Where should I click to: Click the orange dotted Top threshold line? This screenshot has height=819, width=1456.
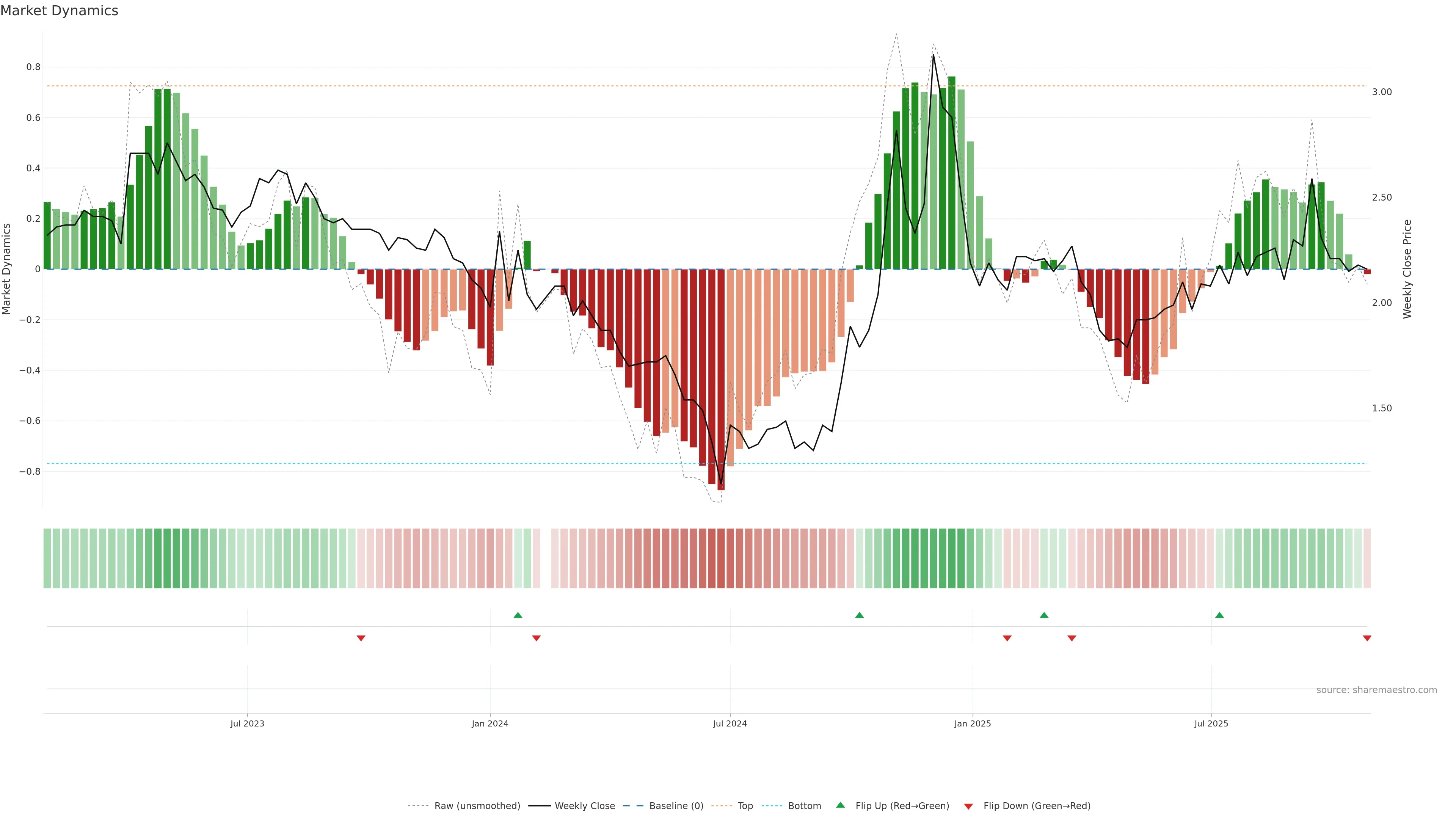[565, 86]
